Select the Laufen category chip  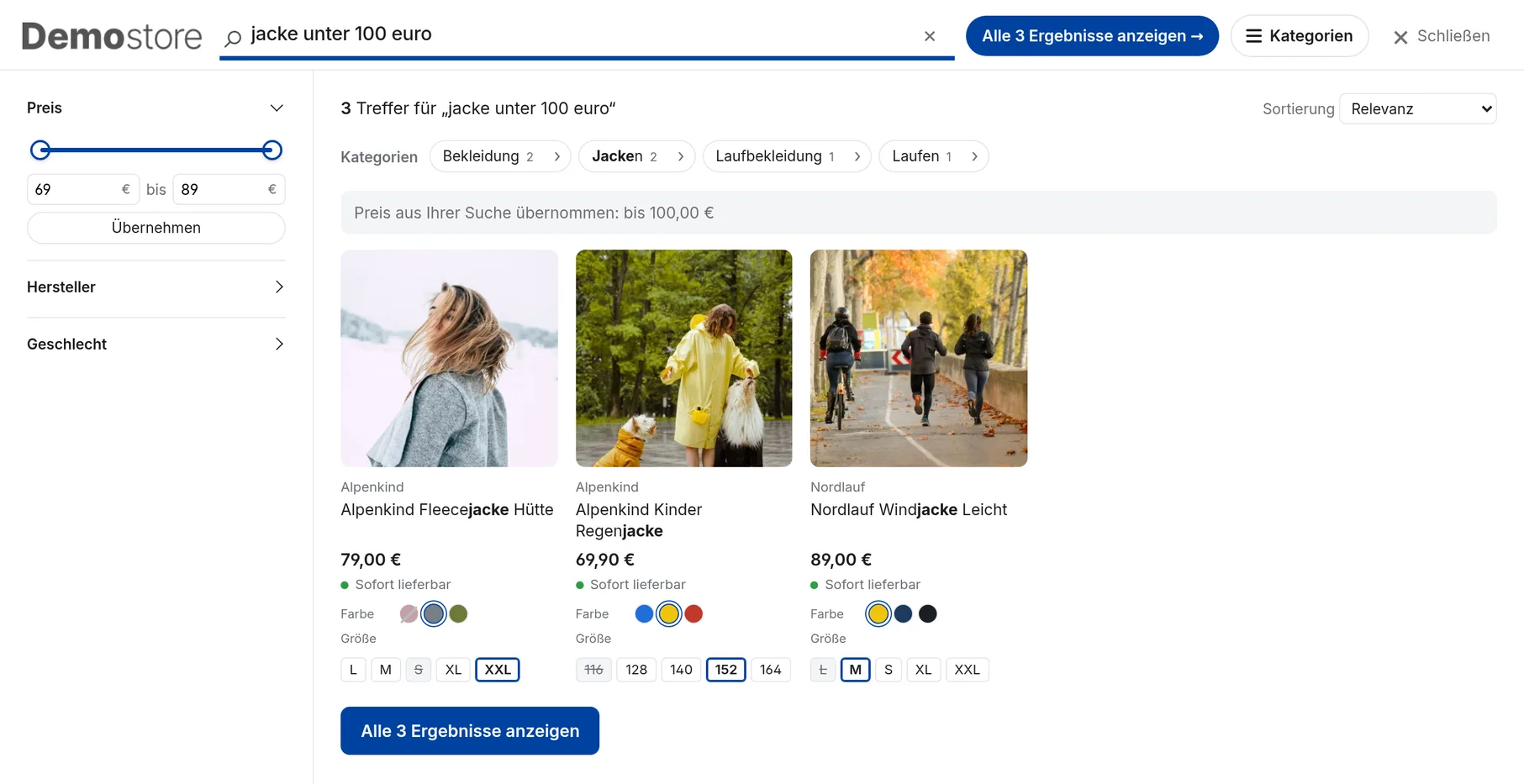point(933,156)
